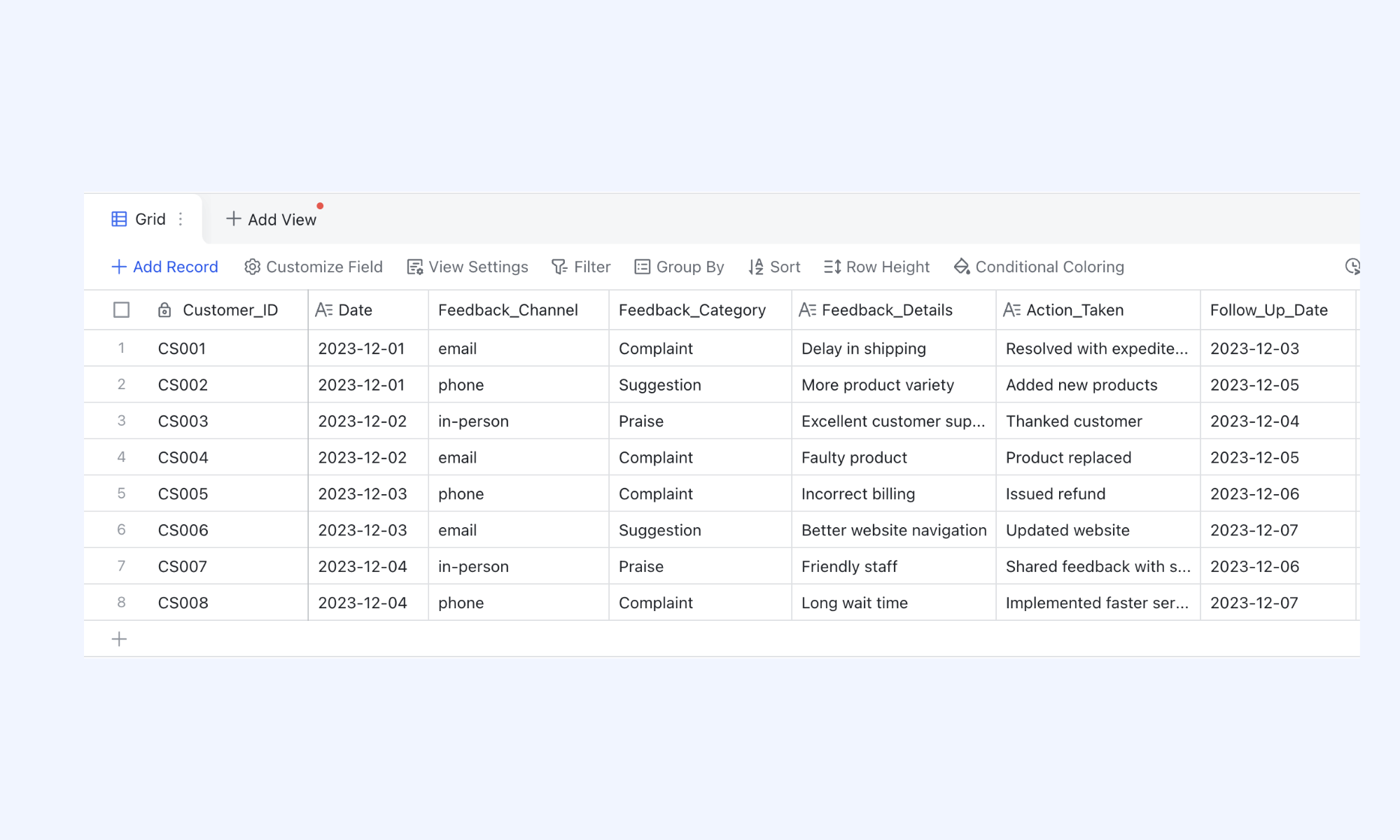Image resolution: width=1400 pixels, height=840 pixels.
Task: Select Follow_Up_Date 2023-12-03 cell
Action: (1278, 348)
